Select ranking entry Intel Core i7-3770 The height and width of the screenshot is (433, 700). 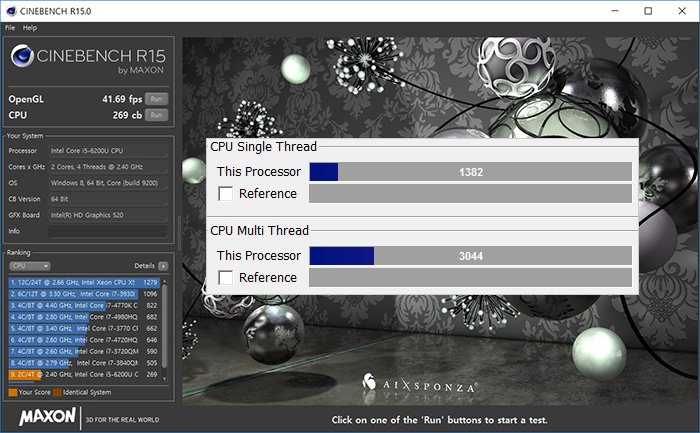(x=84, y=329)
